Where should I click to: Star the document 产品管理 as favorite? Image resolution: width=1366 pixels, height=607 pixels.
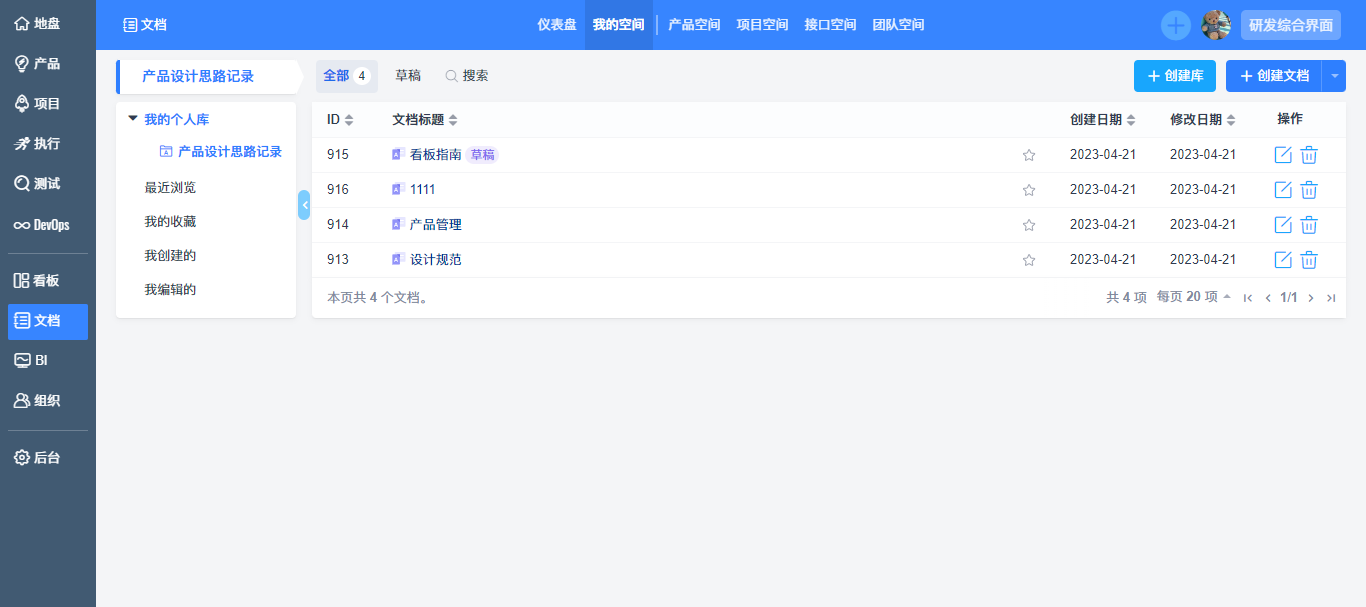[x=1029, y=224]
